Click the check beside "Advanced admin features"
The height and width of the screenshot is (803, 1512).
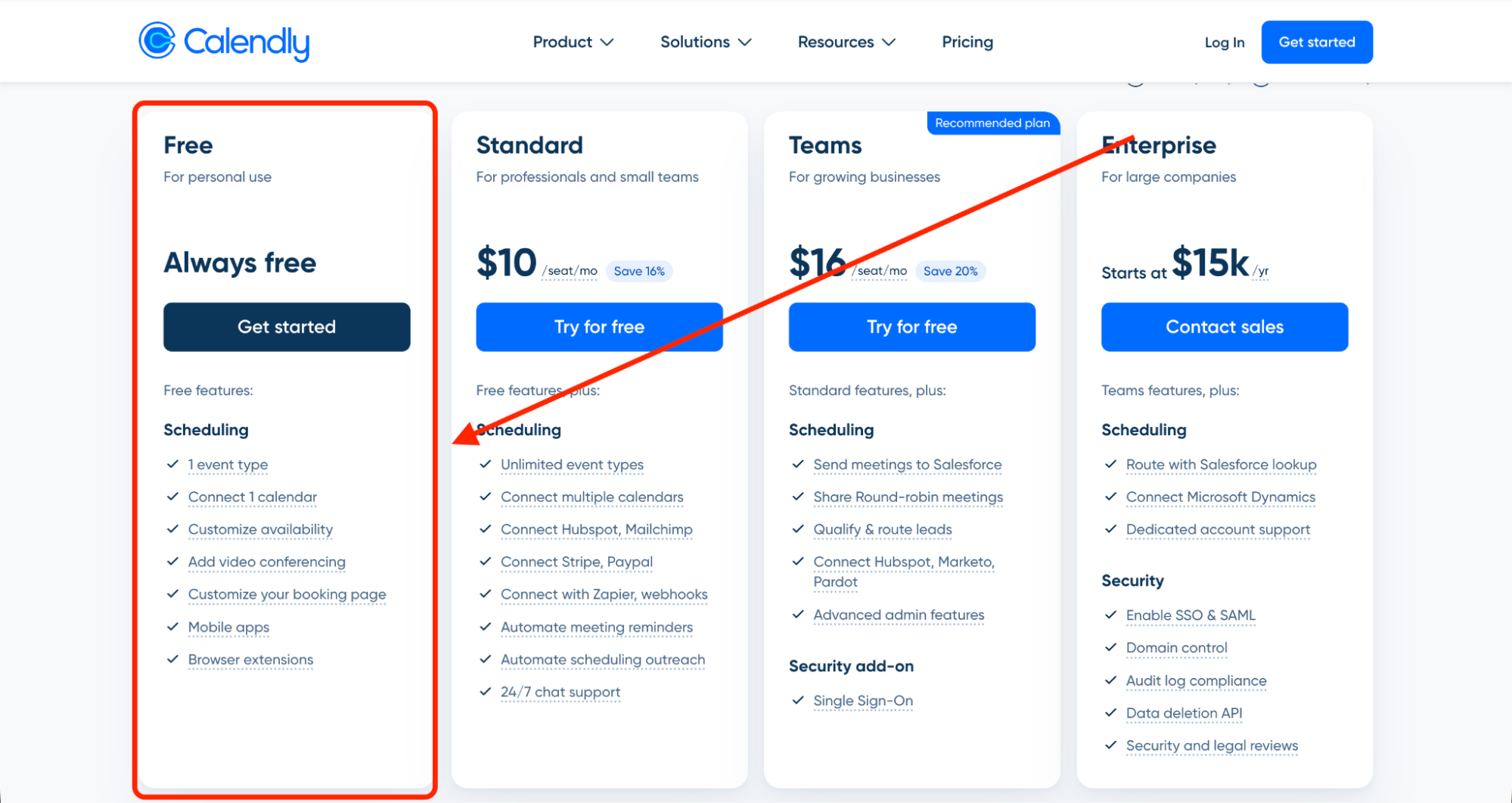(x=798, y=615)
